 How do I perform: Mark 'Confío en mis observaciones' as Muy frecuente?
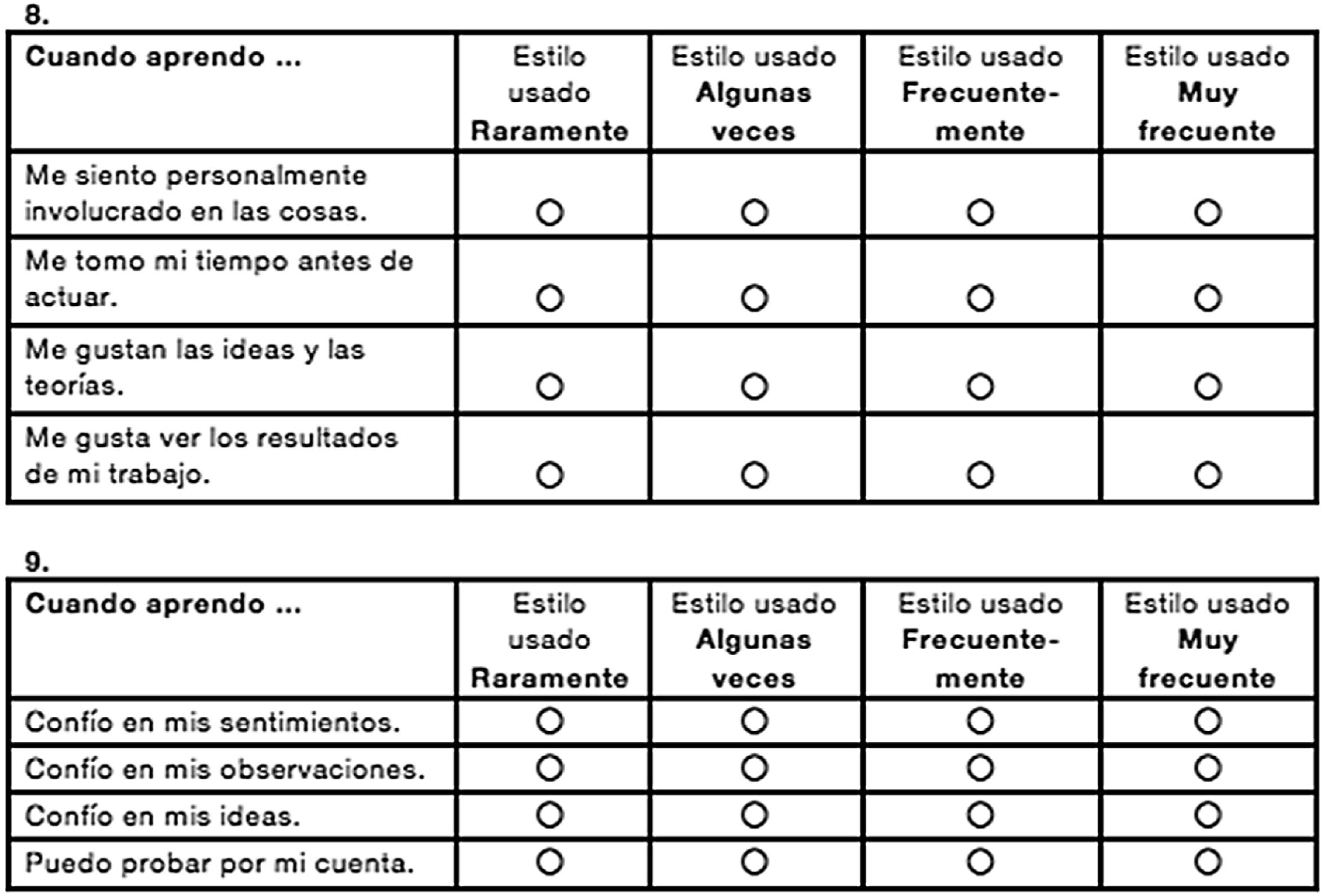point(1207,768)
